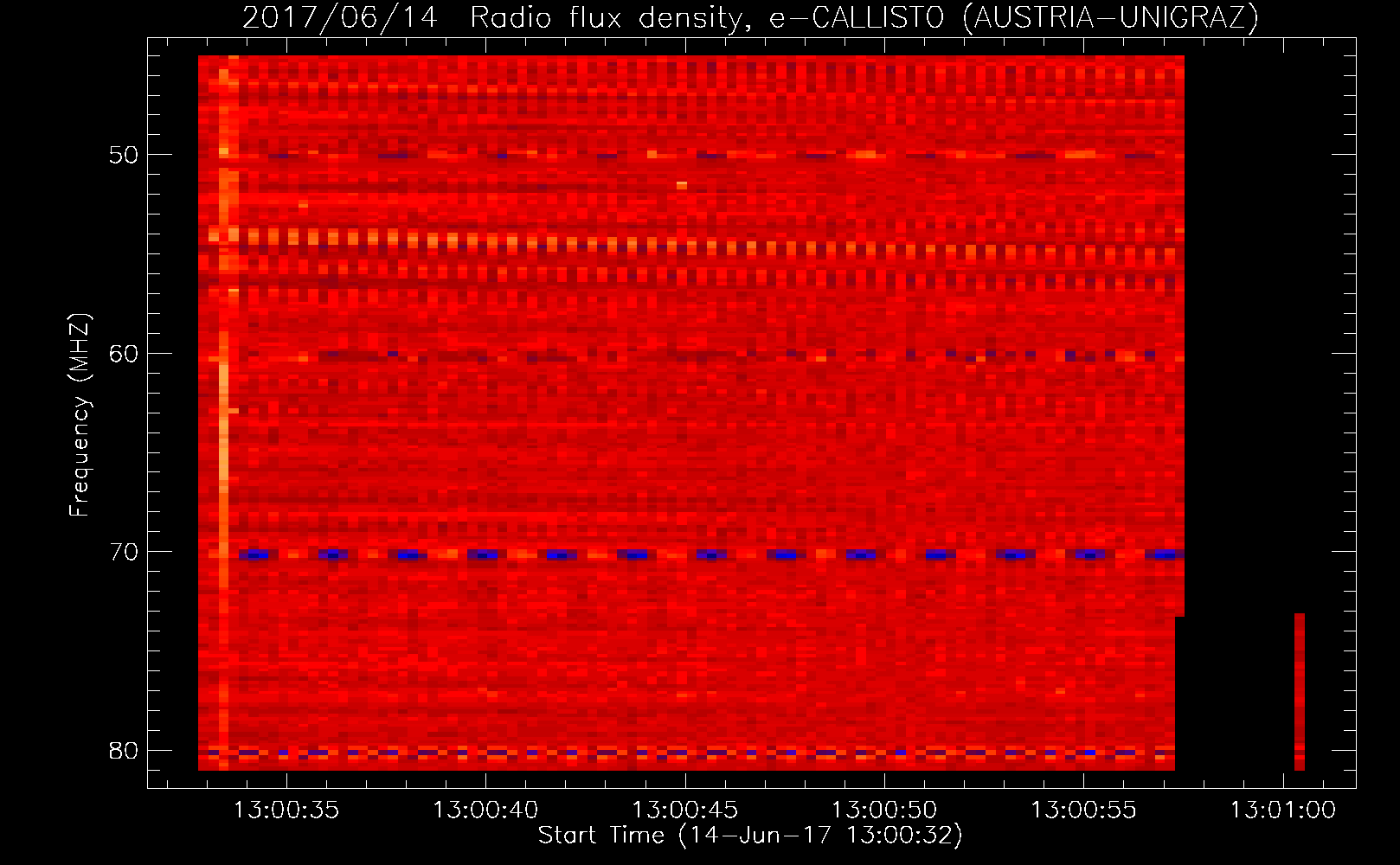Click the isolated red strip near 13:01:00
The width and height of the screenshot is (1400, 865).
[x=1300, y=692]
